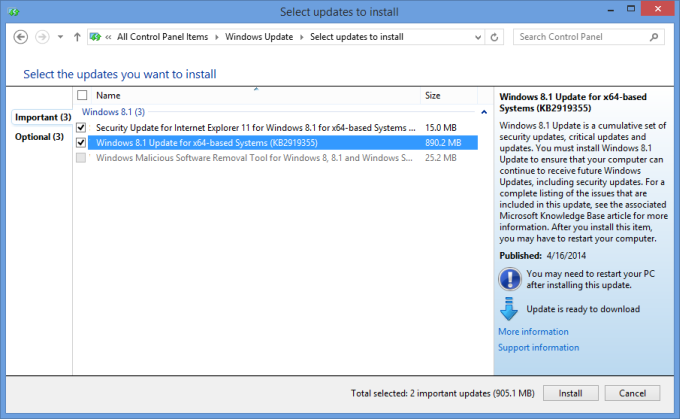Click the Windows Update icon in the address bar
Viewport: 680px width, 419px height.
(96, 37)
